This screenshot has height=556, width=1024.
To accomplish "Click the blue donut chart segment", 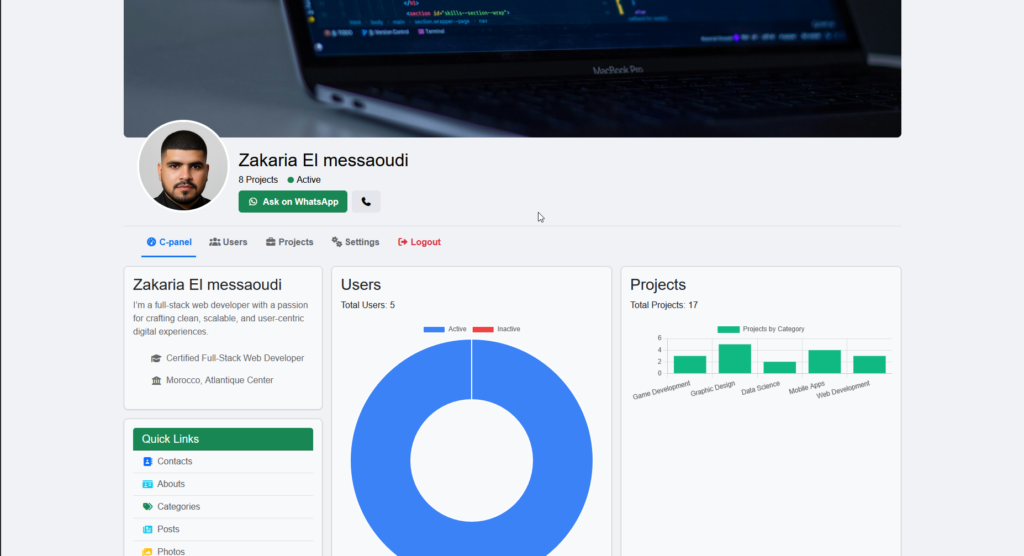I will coord(379,461).
